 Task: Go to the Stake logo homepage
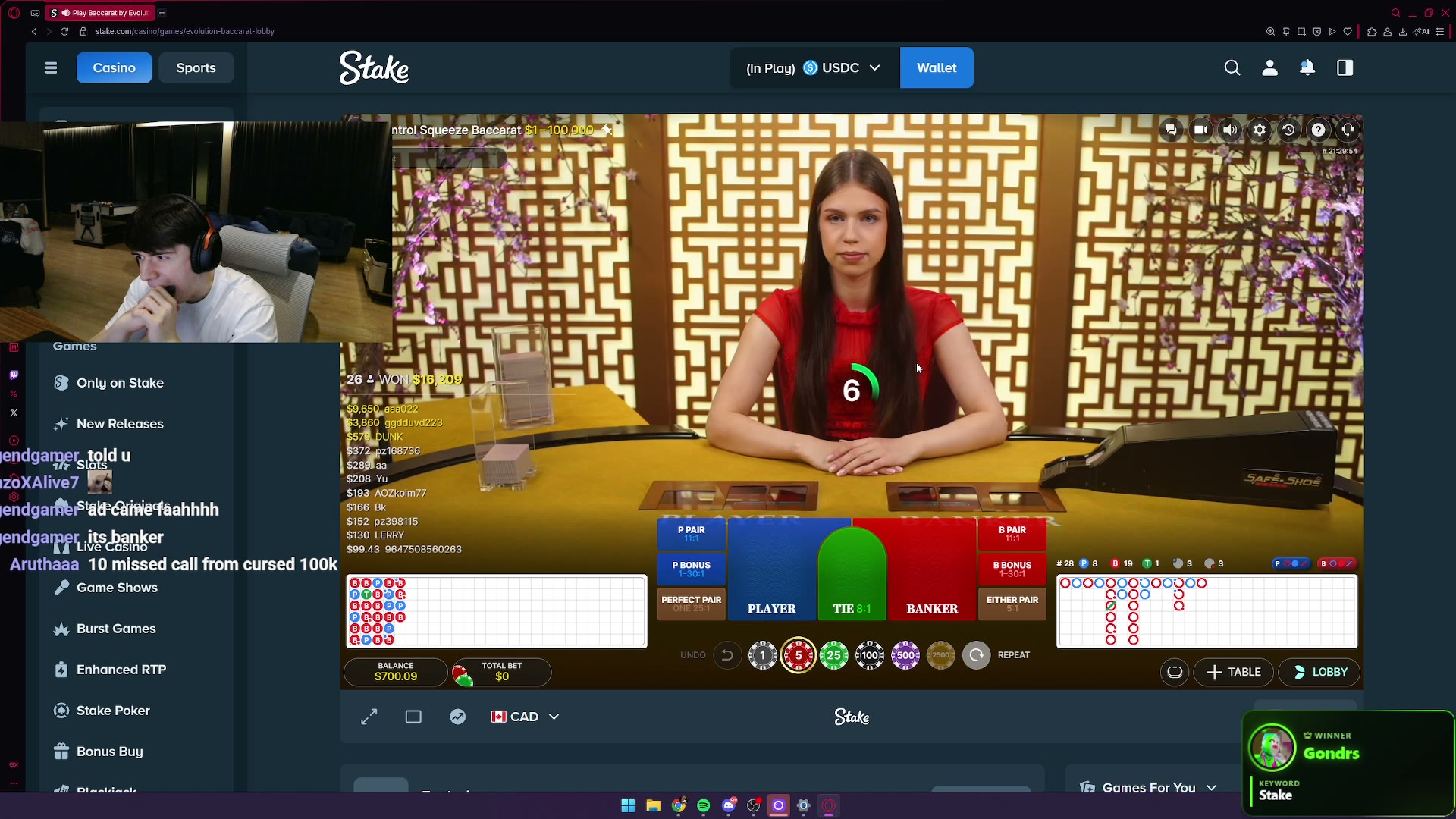374,68
